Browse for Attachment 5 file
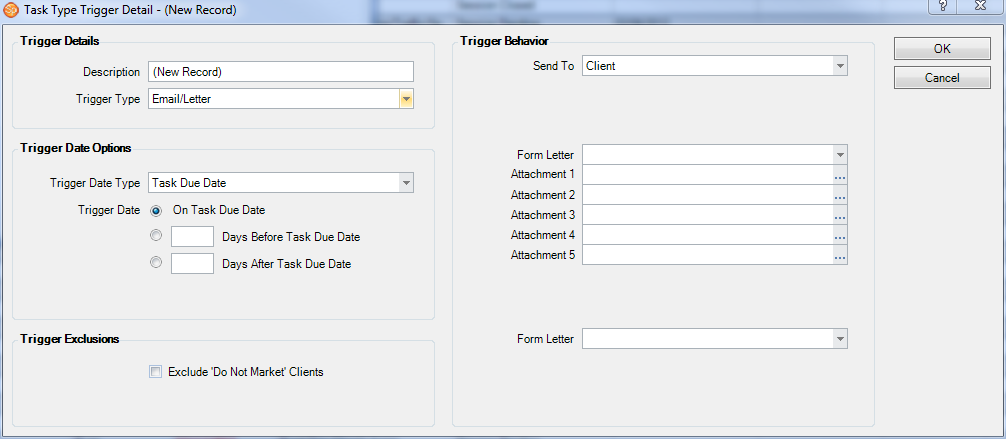This screenshot has height=439, width=1006. click(x=840, y=255)
